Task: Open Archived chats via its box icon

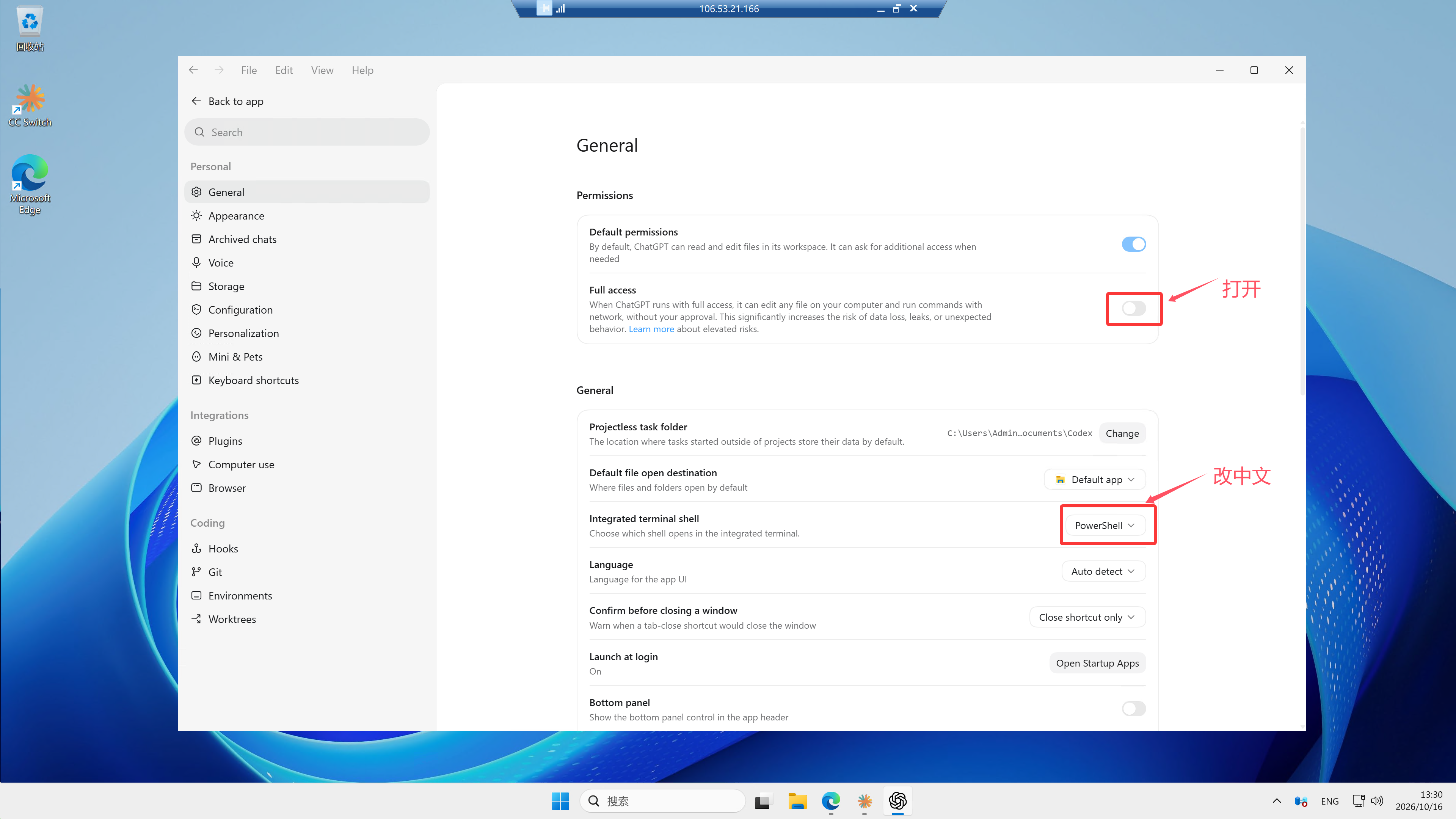Action: [196, 239]
